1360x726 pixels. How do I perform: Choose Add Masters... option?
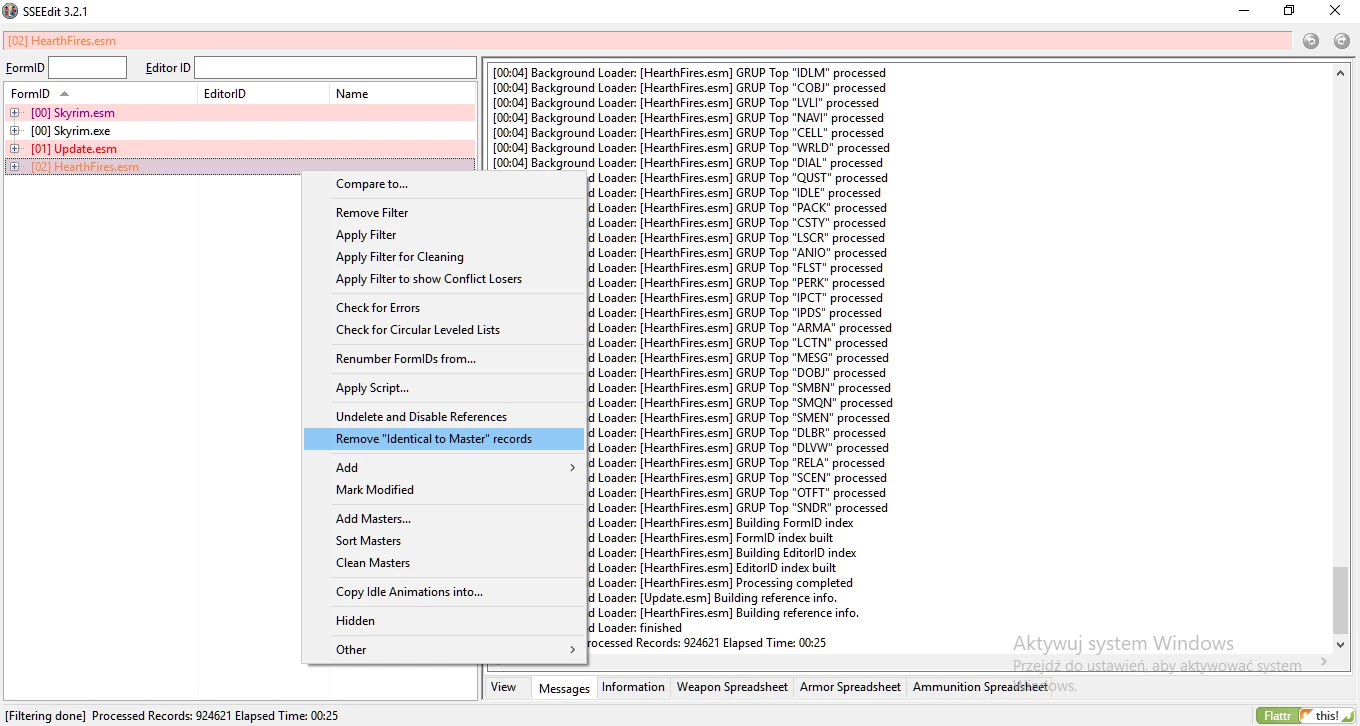click(444, 519)
